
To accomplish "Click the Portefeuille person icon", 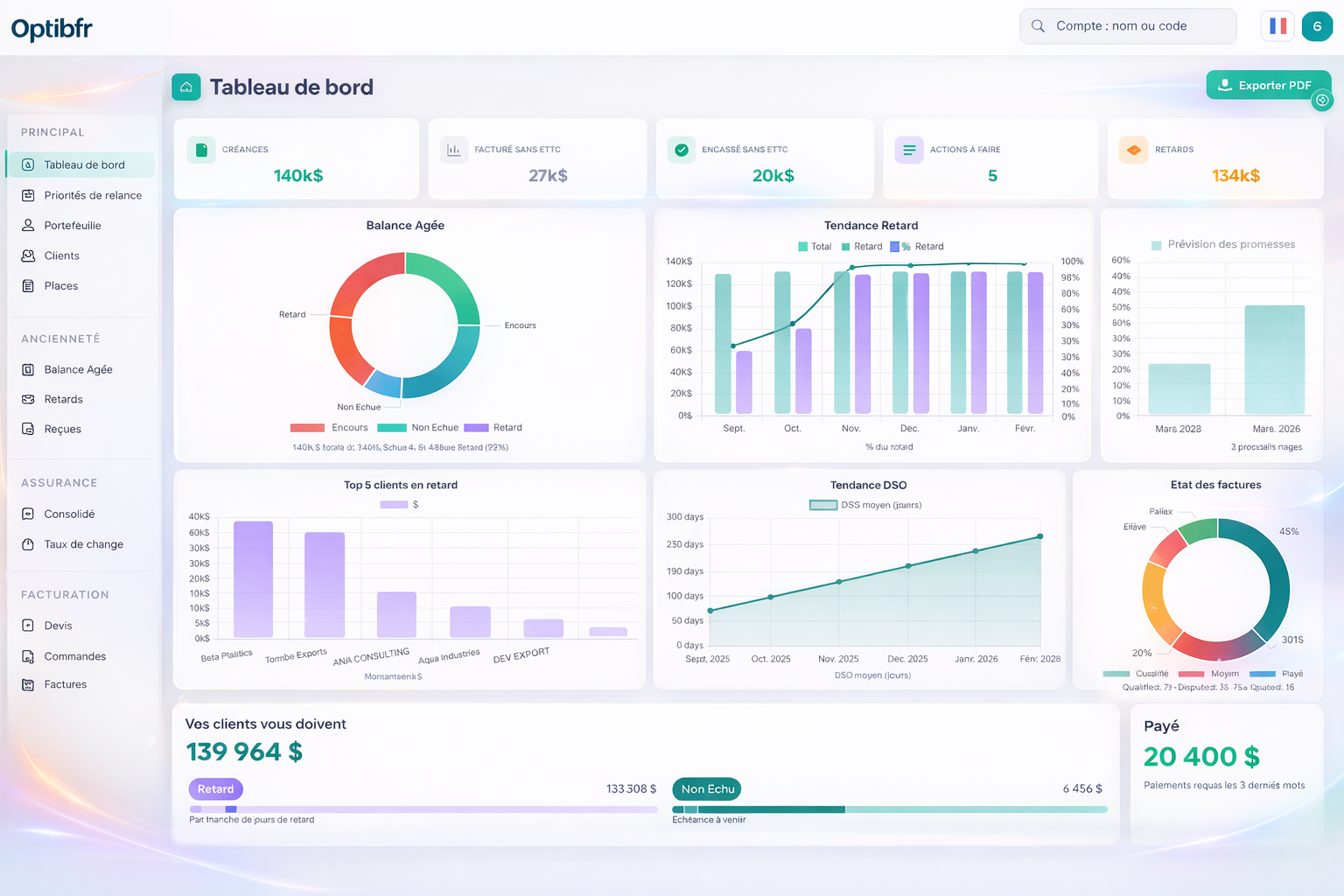I will point(28,225).
